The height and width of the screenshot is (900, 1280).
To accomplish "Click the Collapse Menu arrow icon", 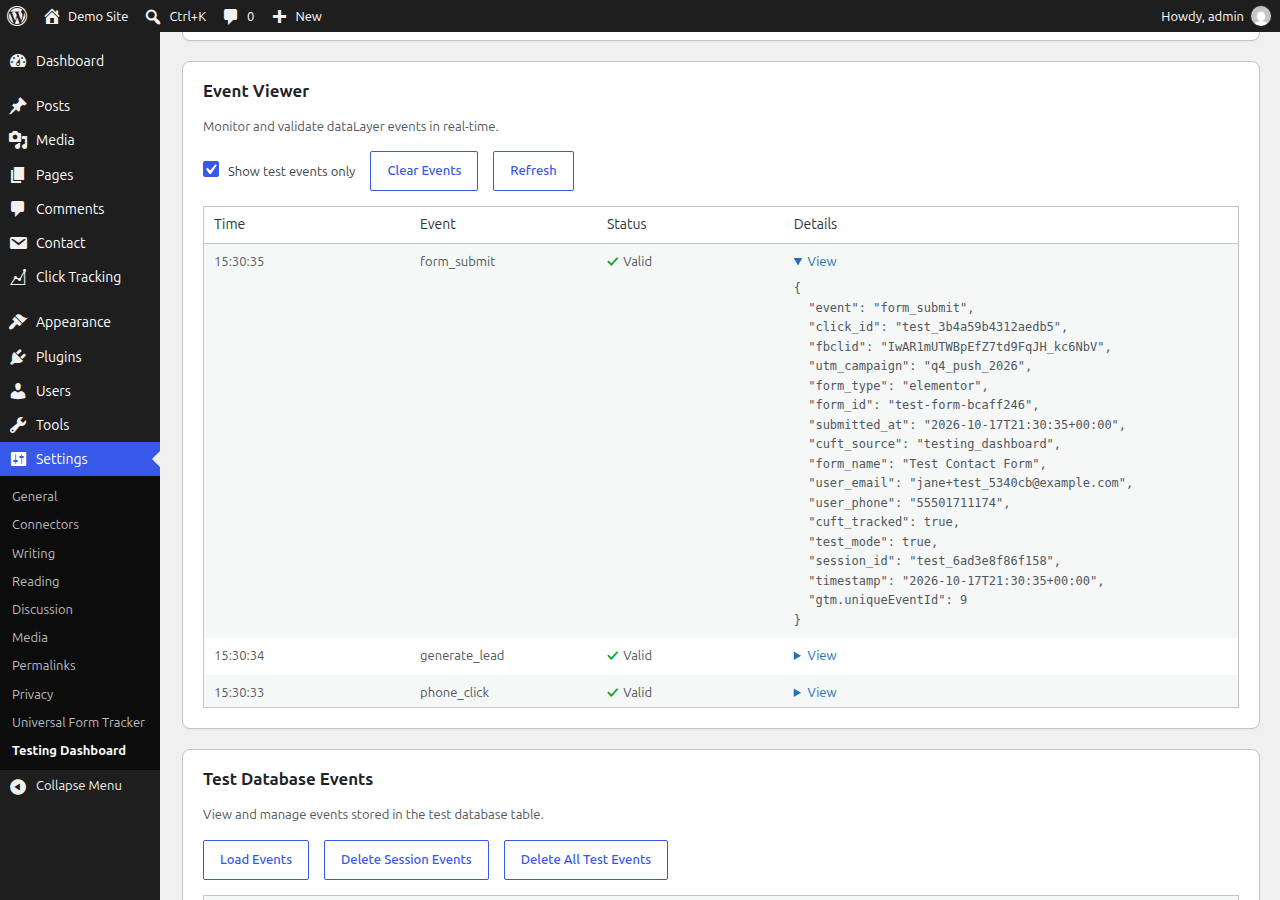I will click(18, 786).
